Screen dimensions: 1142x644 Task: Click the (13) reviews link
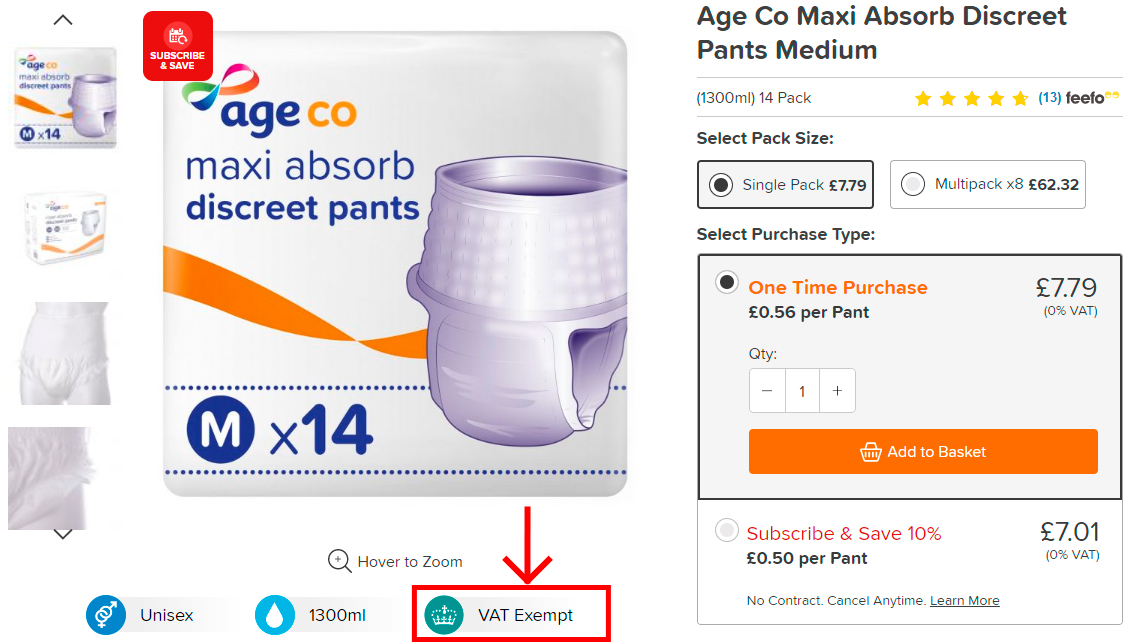click(1052, 98)
